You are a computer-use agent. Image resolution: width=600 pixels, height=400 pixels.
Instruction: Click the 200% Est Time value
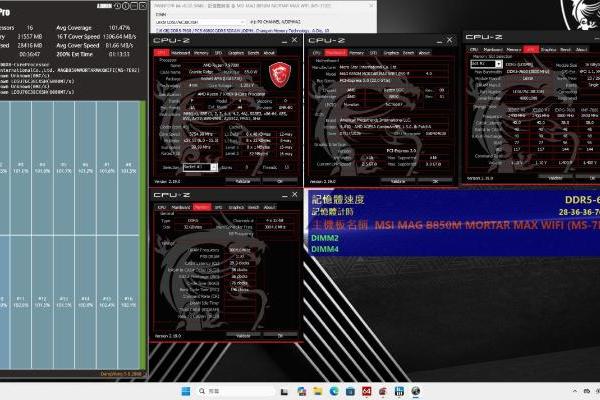(x=119, y=54)
